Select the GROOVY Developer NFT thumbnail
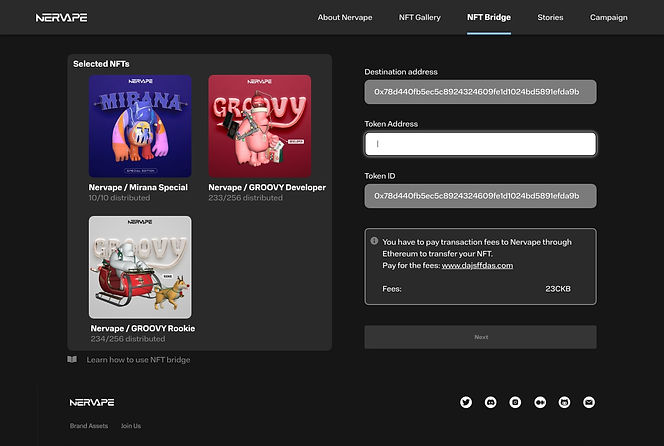664x446 pixels. [260, 126]
